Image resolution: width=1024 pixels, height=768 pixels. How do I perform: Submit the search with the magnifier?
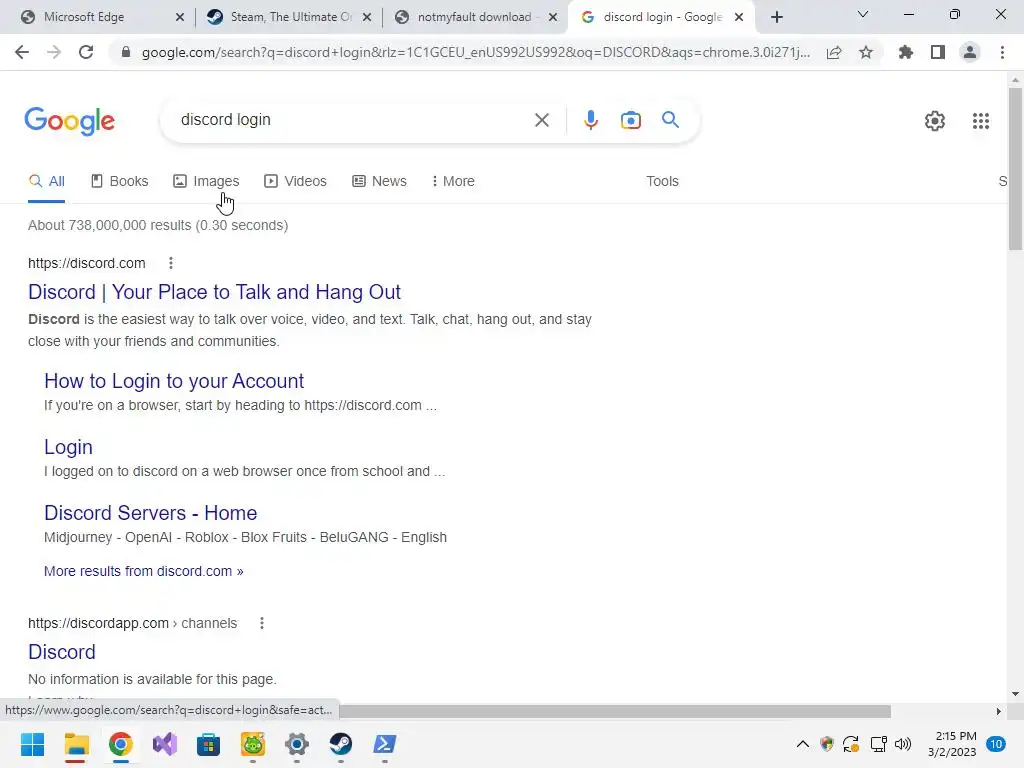click(x=670, y=120)
